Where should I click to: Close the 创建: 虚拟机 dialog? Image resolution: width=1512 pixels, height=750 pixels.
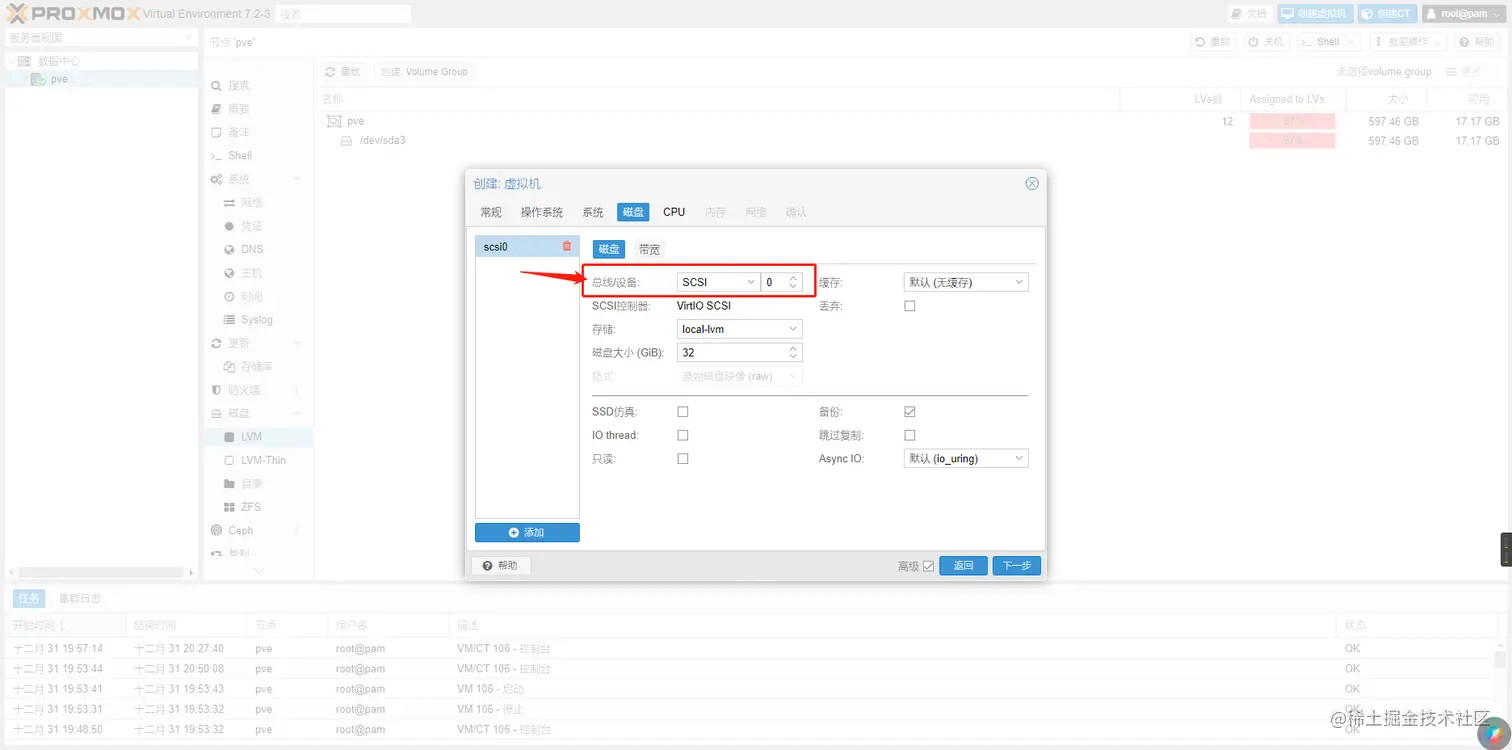coord(1032,184)
